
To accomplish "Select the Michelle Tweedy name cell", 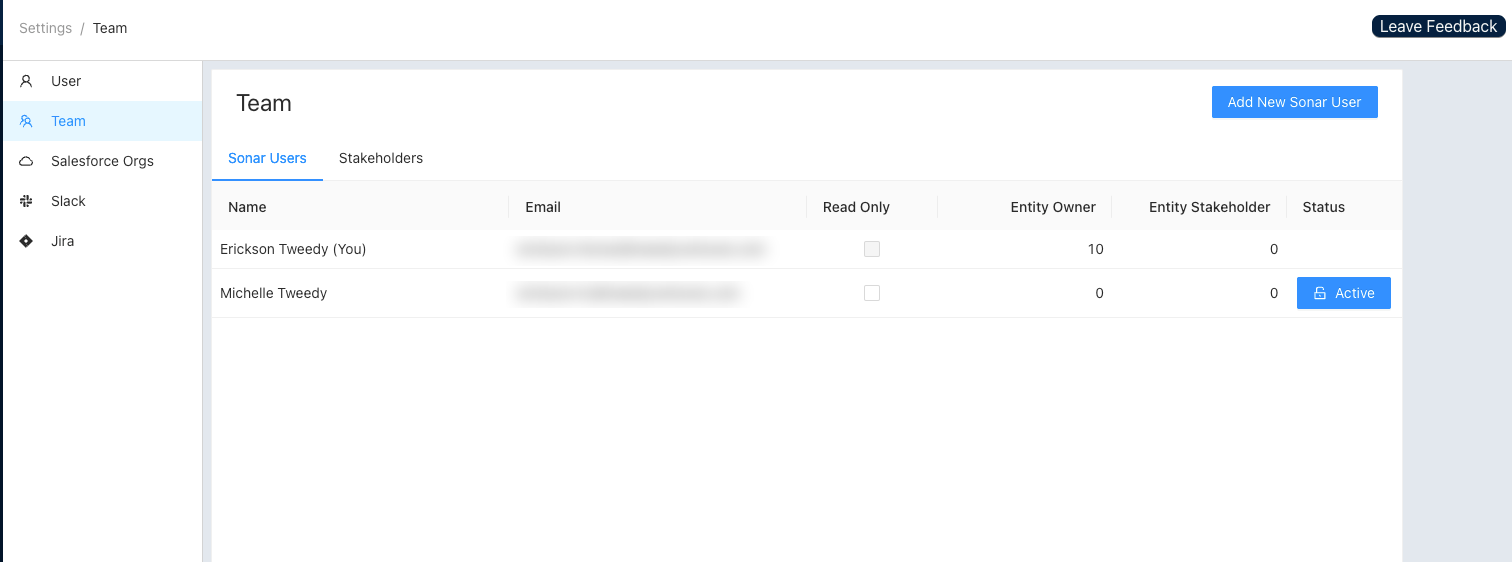I will 274,293.
